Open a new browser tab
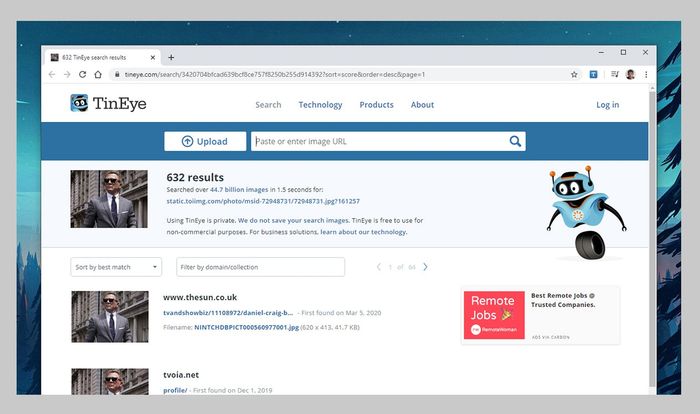 pyautogui.click(x=171, y=57)
